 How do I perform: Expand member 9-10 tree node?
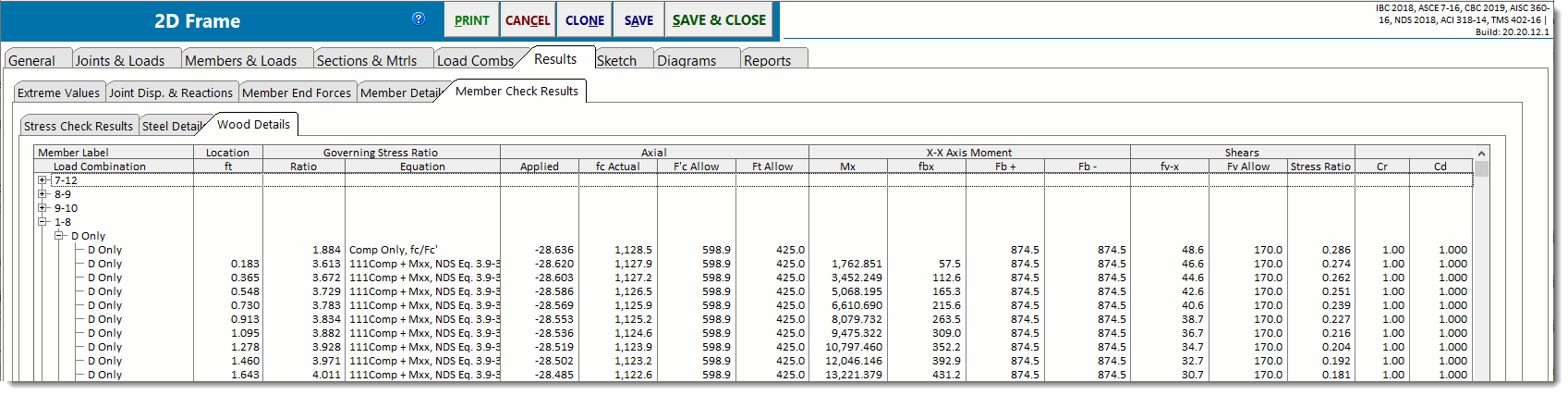(43, 208)
